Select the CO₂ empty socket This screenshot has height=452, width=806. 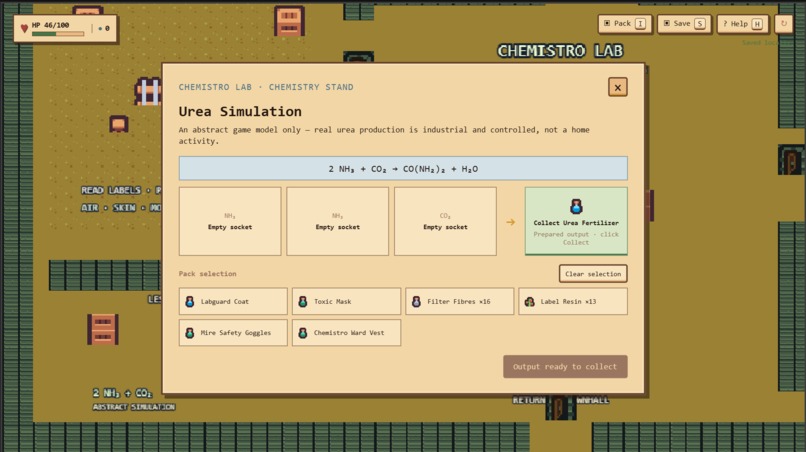[x=445, y=221]
